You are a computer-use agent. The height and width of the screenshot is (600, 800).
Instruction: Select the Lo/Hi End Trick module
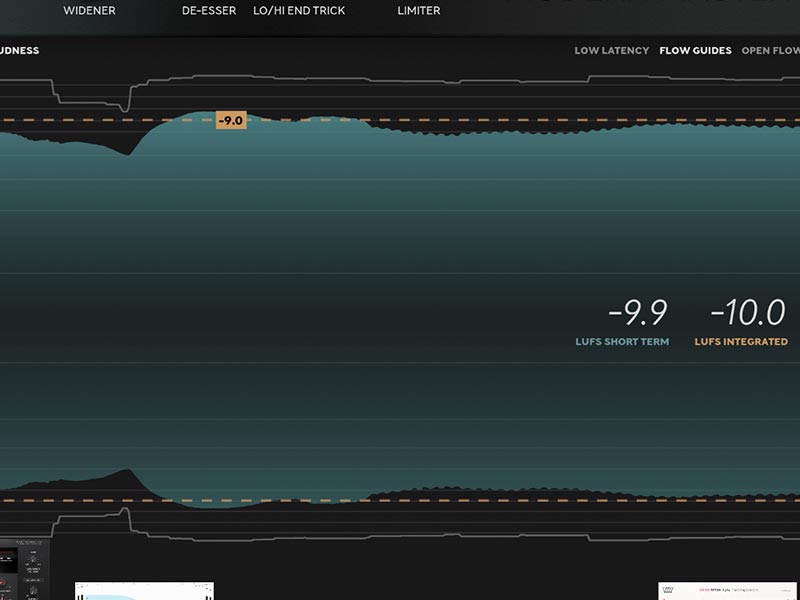299,11
